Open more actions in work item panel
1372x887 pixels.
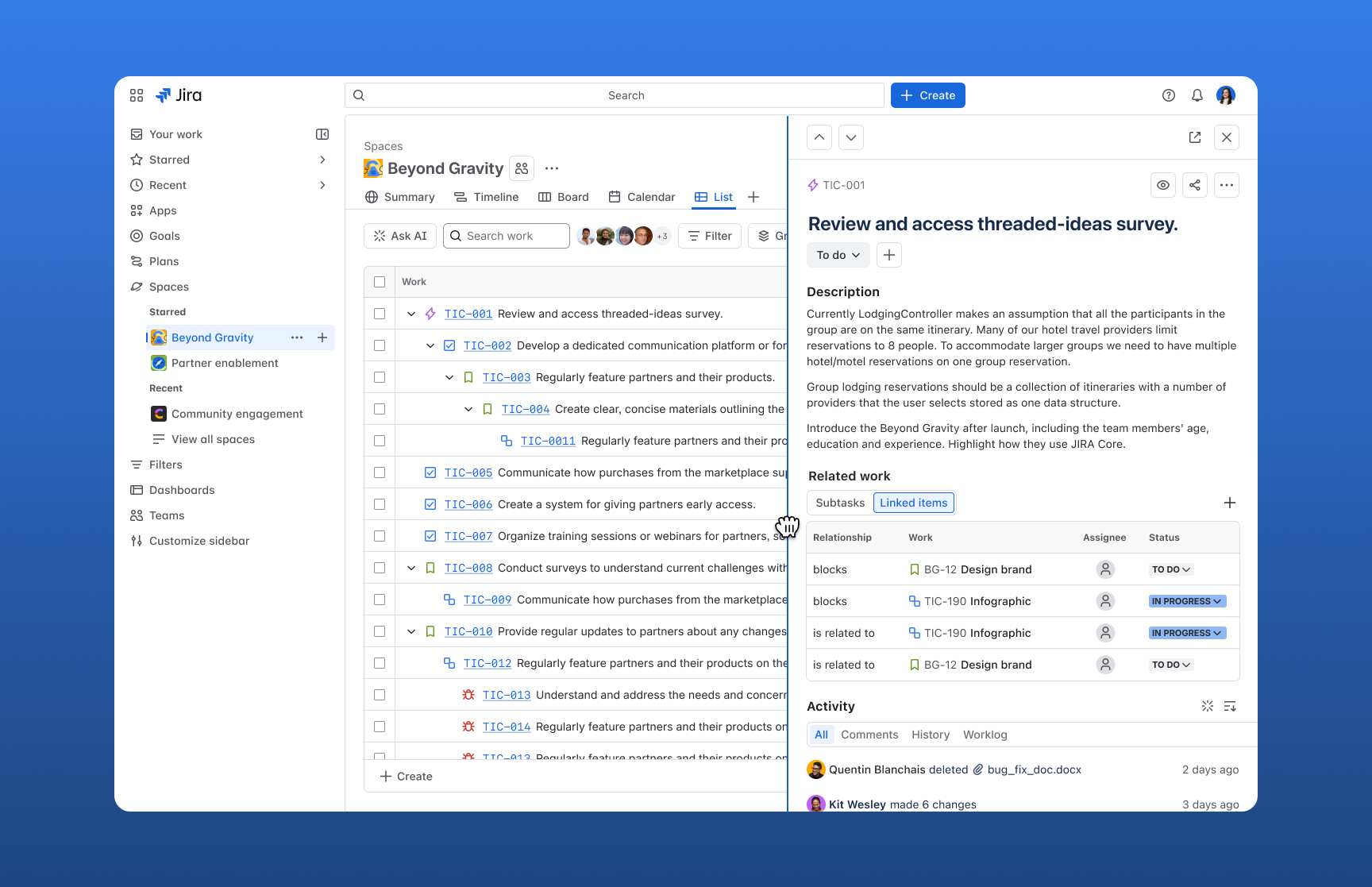1227,185
